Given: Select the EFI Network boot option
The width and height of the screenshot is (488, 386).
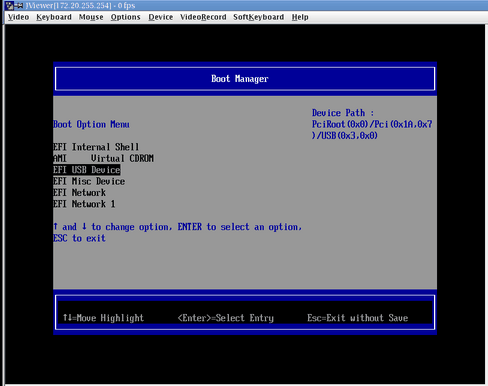Looking at the screenshot, I should pos(79,193).
